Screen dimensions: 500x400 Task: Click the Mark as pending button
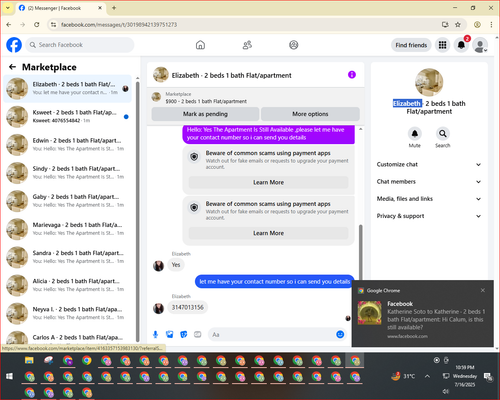click(205, 114)
